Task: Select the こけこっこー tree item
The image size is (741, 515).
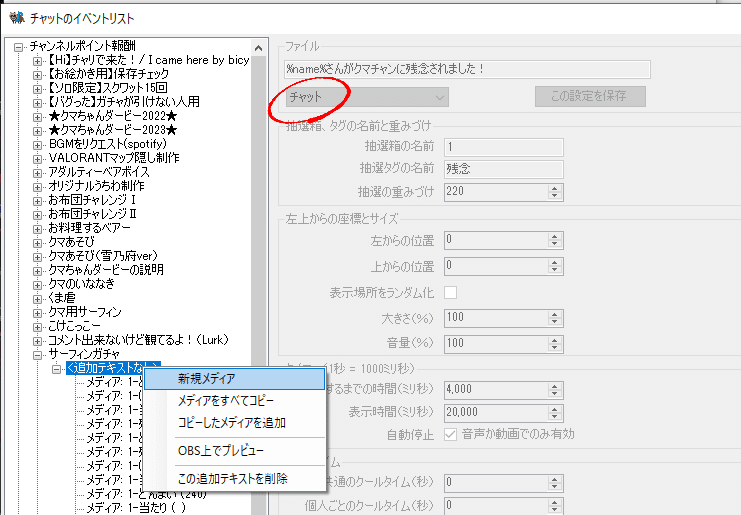Action: point(74,326)
